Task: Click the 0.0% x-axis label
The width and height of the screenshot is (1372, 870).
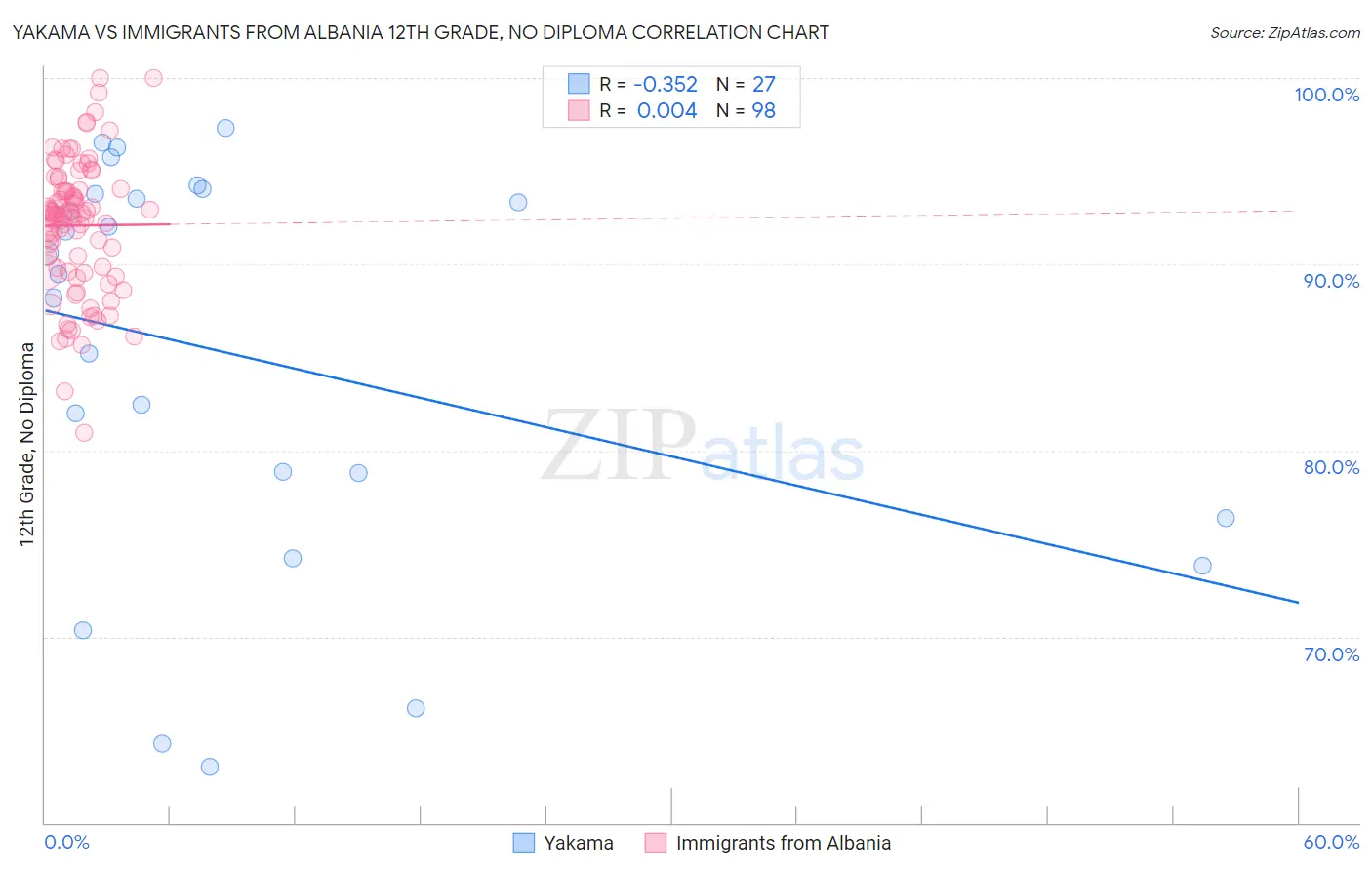Action: [66, 842]
